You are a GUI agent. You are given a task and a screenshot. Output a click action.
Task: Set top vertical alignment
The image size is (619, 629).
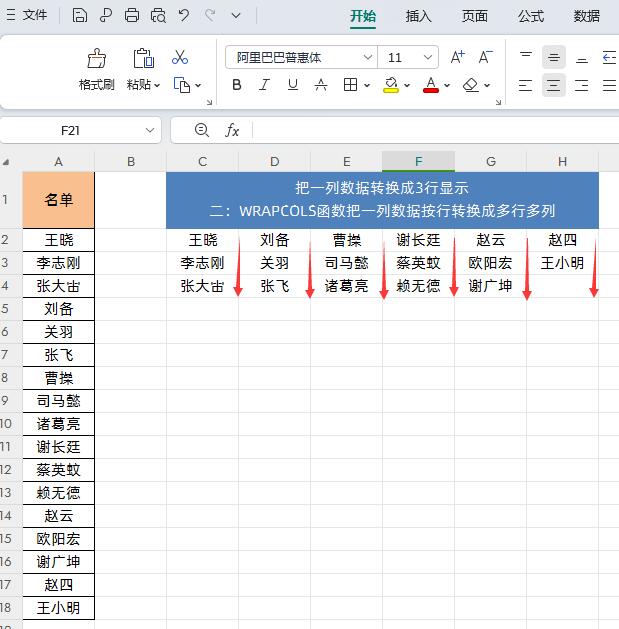tap(526, 57)
